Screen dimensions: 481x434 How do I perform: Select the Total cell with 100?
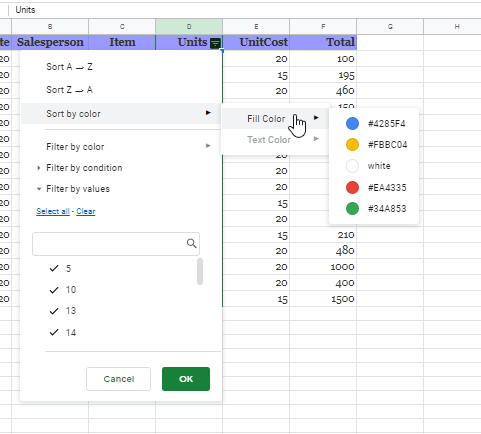pyautogui.click(x=323, y=59)
